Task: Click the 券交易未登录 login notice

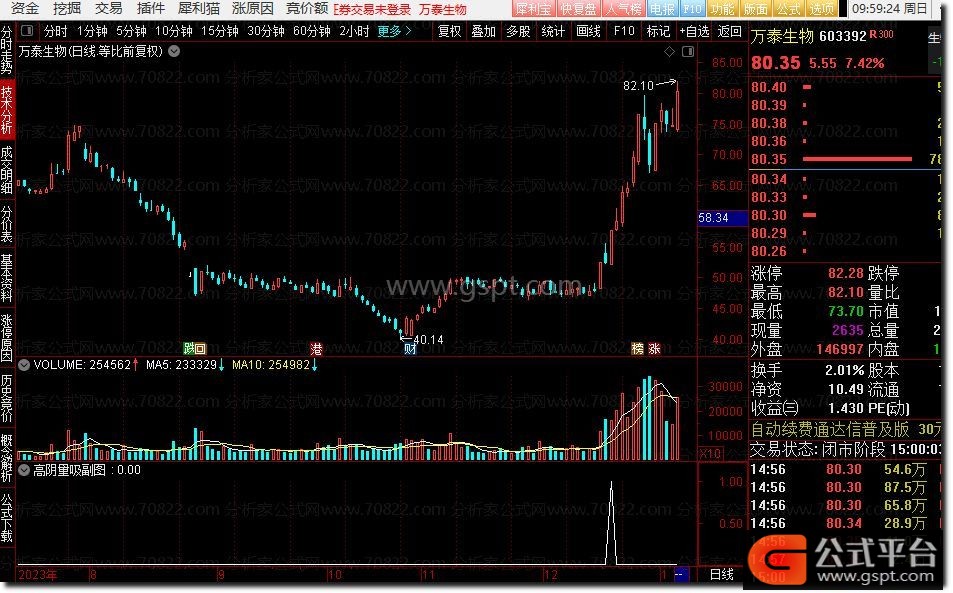Action: (x=372, y=10)
